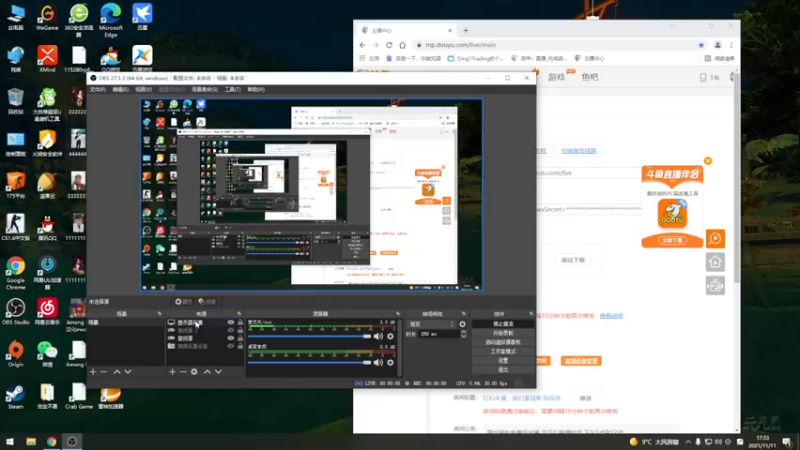The image size is (800, 450).
Task: Move source up in the sources list
Action: (x=207, y=372)
